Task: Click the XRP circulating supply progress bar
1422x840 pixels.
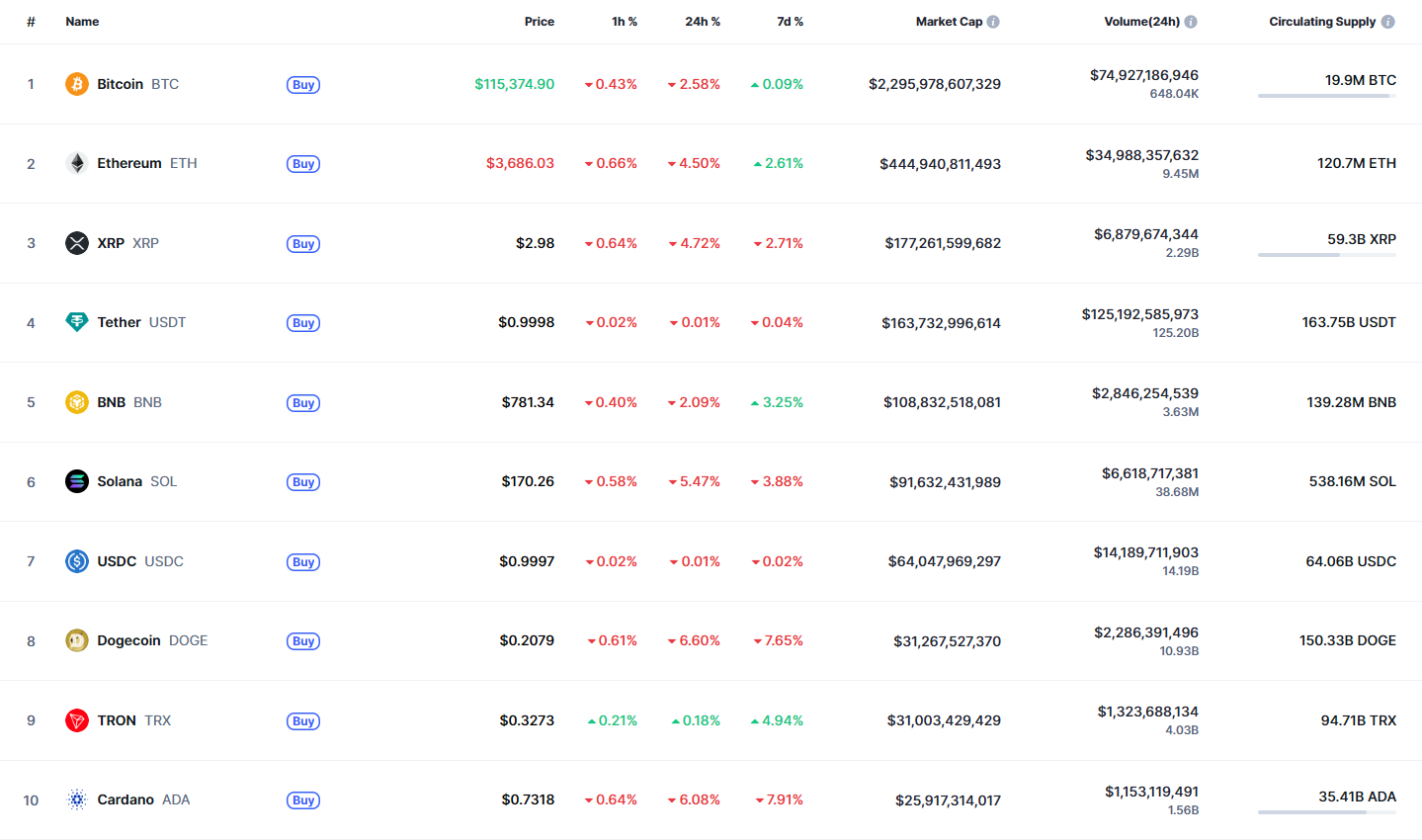Action: click(1327, 255)
